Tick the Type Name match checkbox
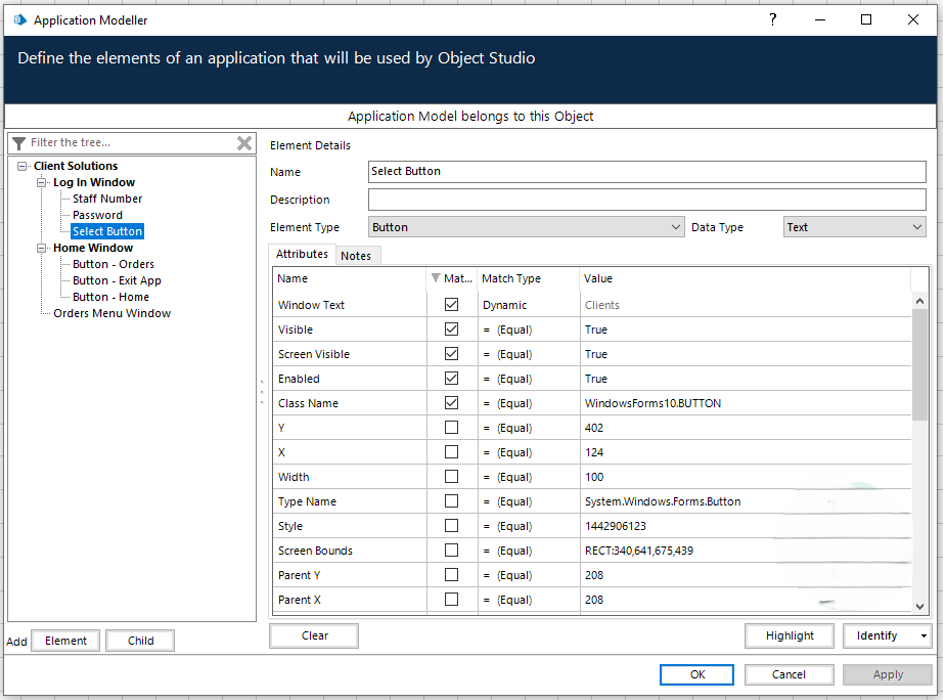This screenshot has height=700, width=943. click(451, 501)
